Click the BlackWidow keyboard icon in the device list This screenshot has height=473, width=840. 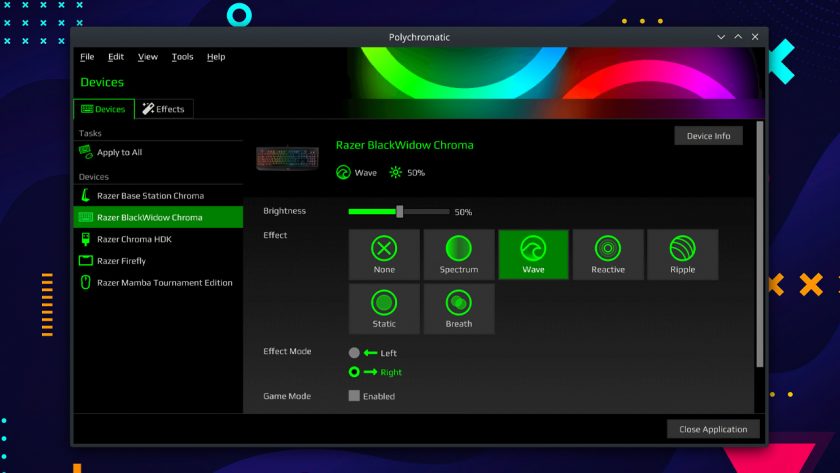[x=86, y=217]
